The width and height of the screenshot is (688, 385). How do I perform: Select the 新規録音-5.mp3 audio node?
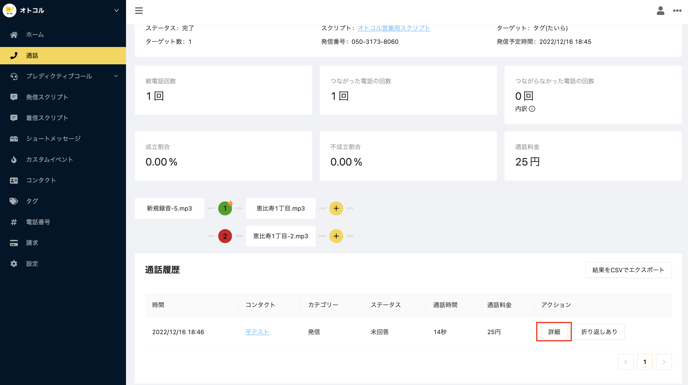click(x=169, y=209)
